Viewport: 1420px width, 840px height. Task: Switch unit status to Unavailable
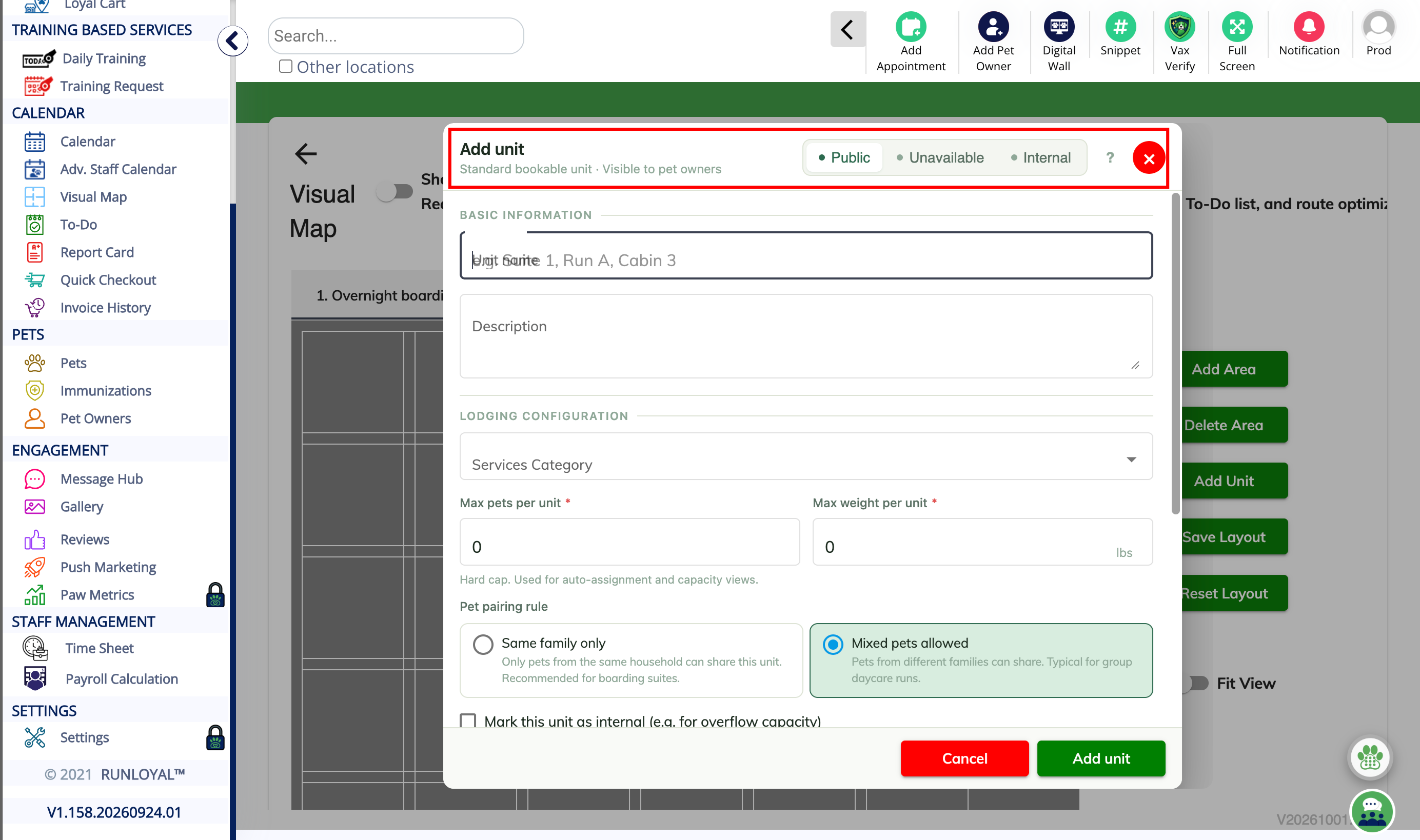[x=939, y=157]
